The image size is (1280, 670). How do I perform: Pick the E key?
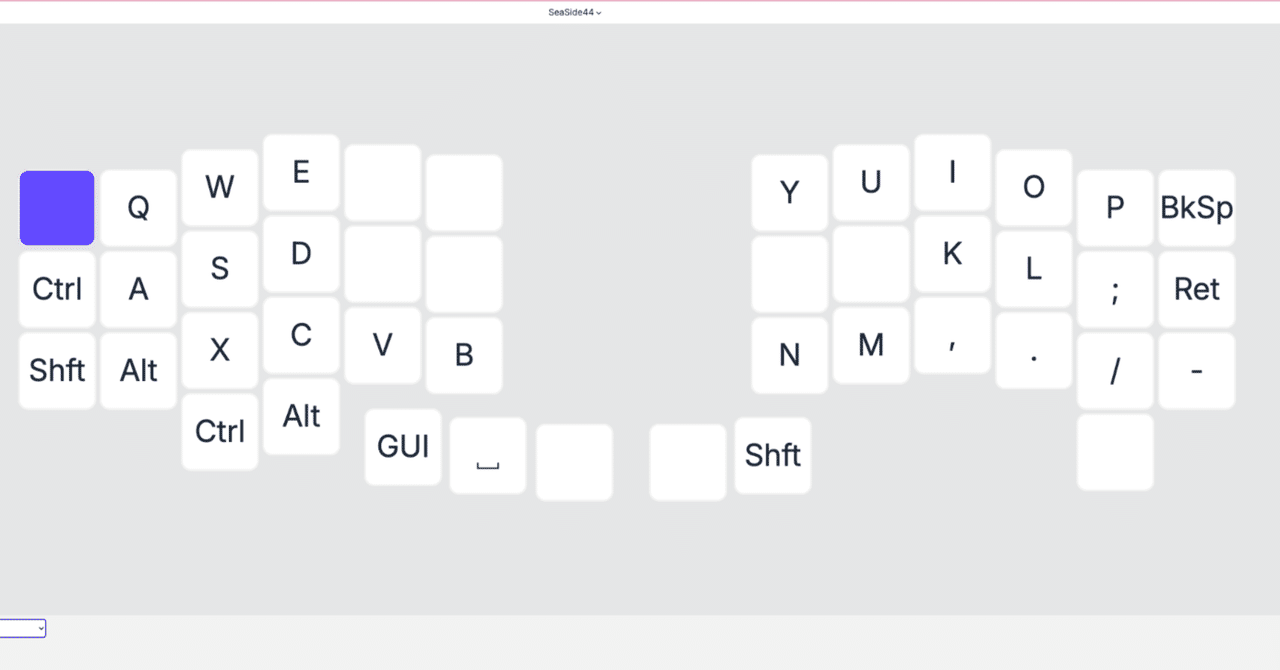tap(301, 173)
